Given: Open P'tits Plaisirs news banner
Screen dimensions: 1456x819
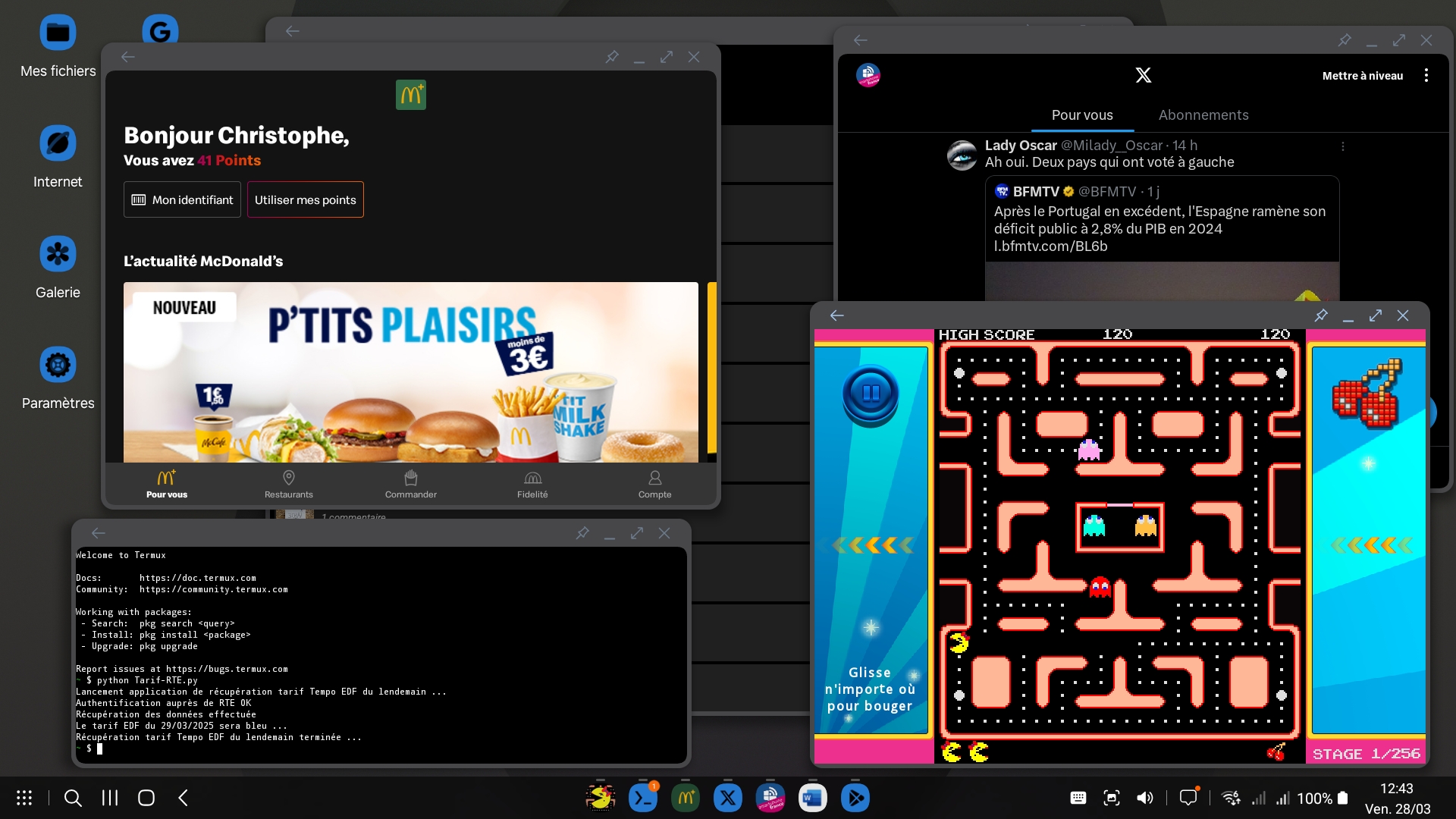Looking at the screenshot, I should (411, 372).
